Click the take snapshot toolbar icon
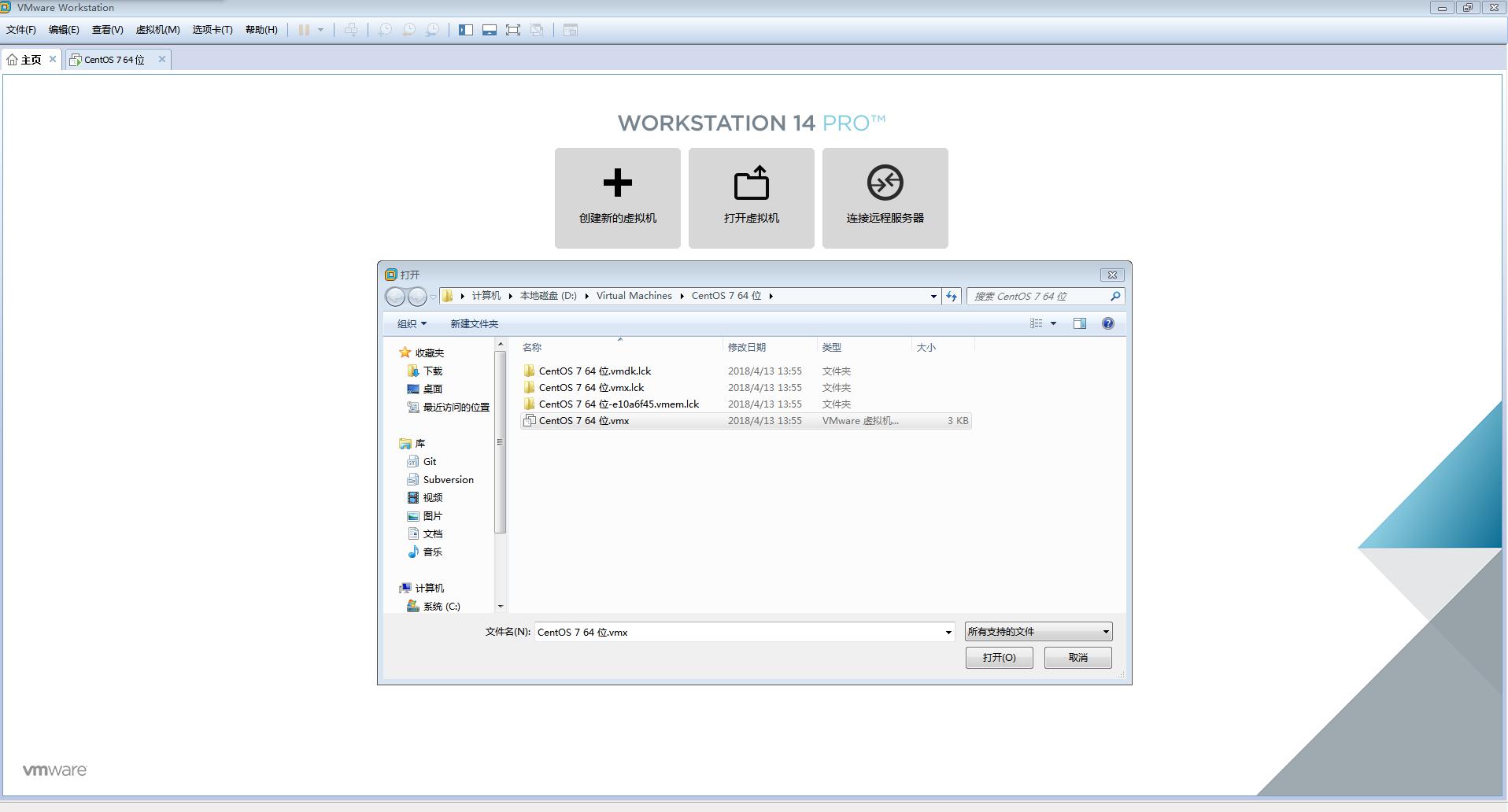1508x812 pixels. coord(385,30)
